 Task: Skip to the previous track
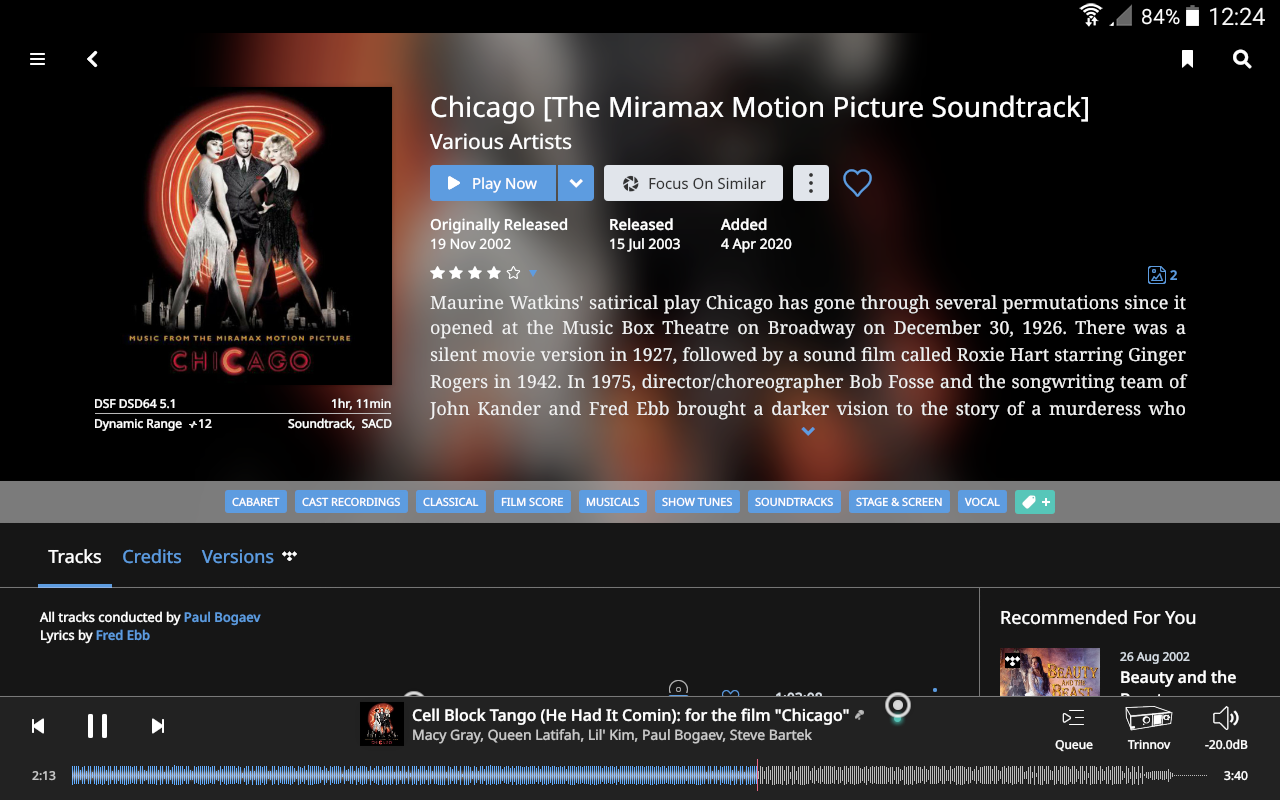pos(38,726)
